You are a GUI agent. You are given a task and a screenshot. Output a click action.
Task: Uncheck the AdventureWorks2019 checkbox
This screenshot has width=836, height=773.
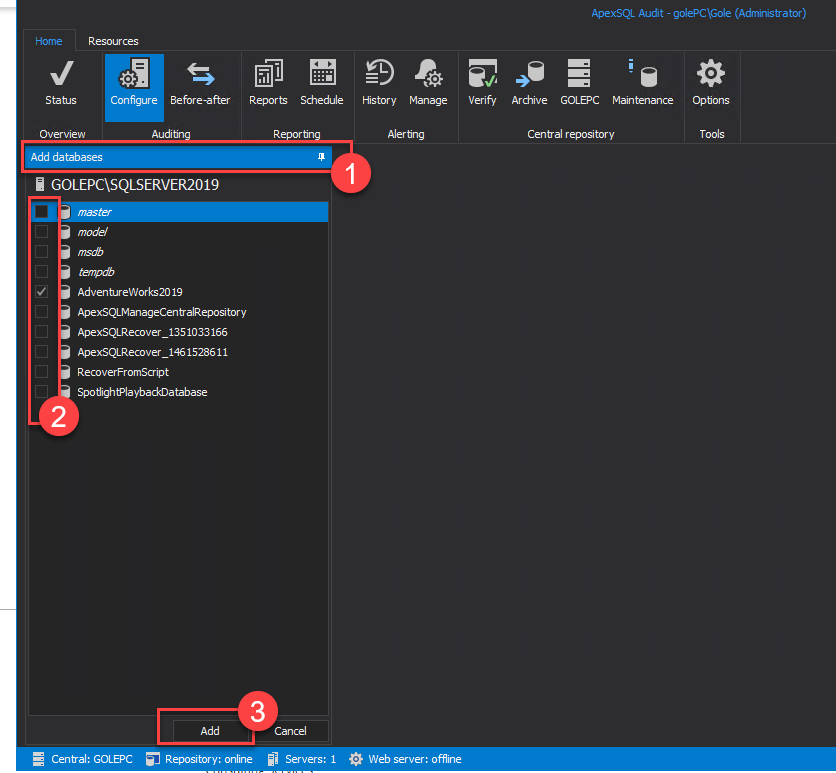click(41, 292)
